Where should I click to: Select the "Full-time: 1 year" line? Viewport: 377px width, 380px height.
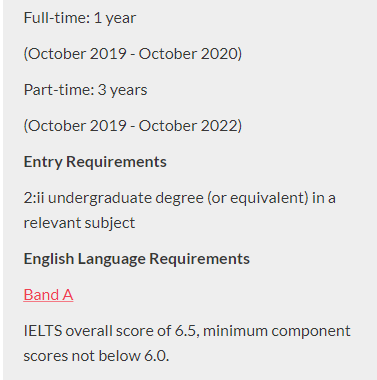pos(80,18)
